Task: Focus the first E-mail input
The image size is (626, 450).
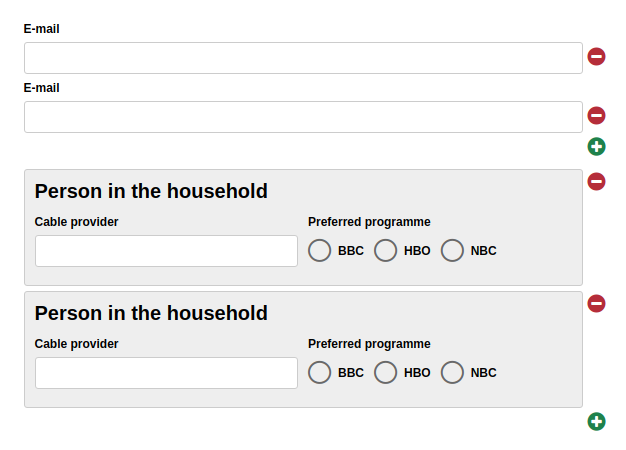Action: pyautogui.click(x=303, y=58)
